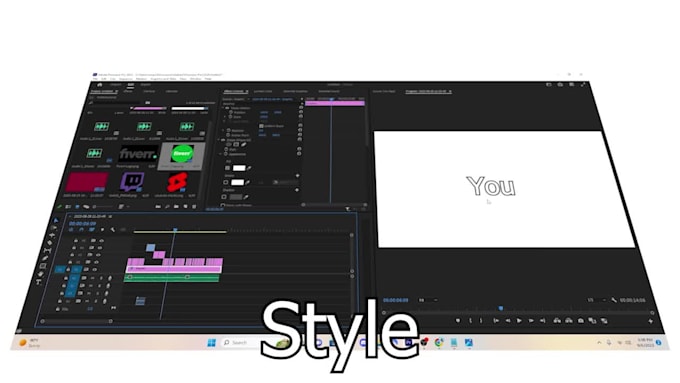Screen dimensions: 680x383
Task: Click the Shadow color eyedropper
Action: (x=246, y=197)
